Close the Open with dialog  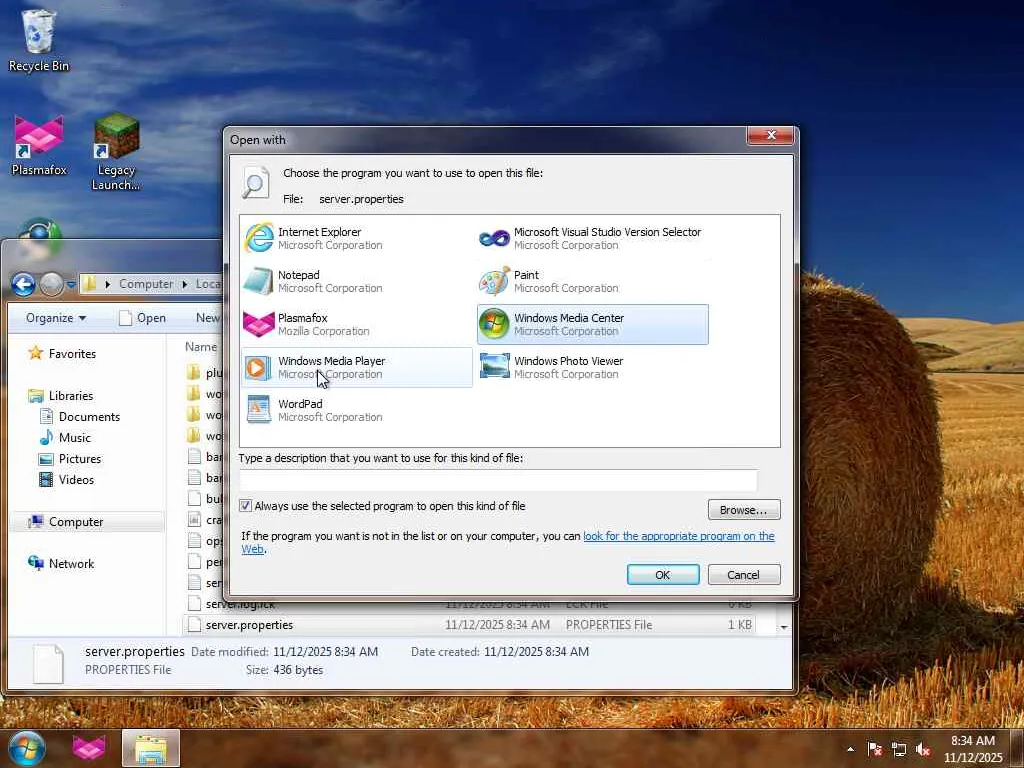tap(771, 135)
